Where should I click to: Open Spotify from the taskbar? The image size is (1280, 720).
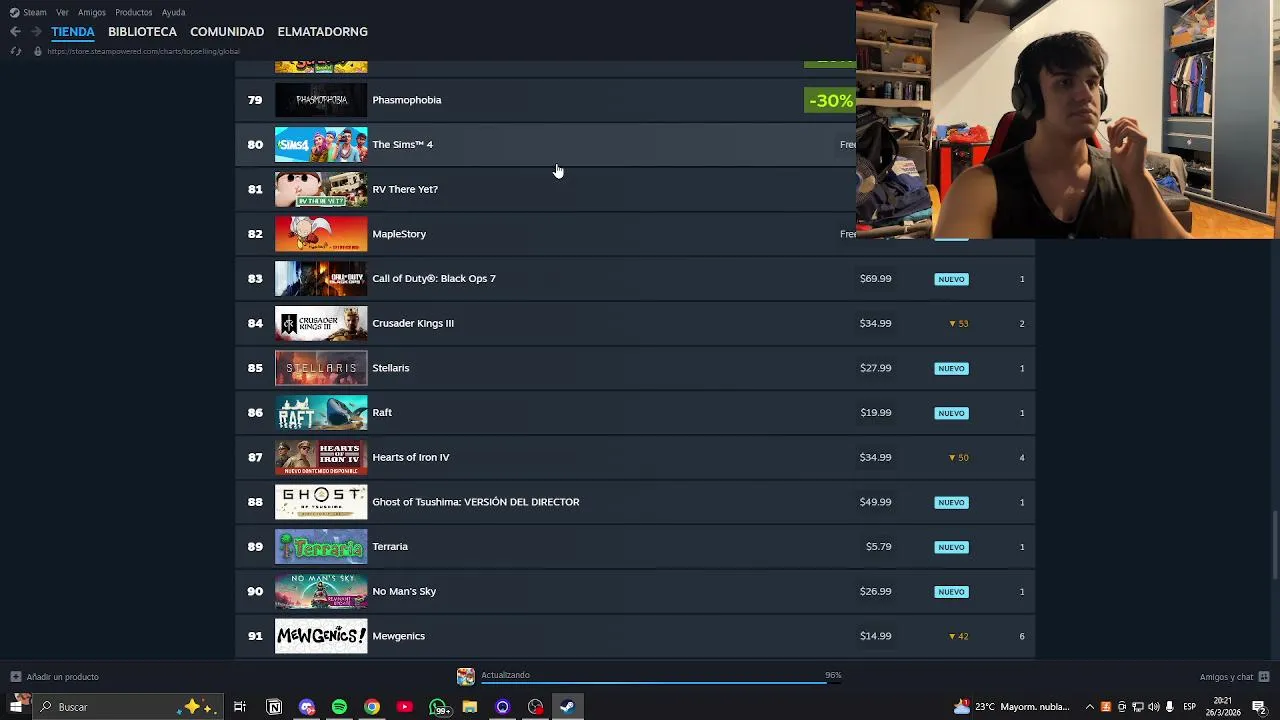339,707
